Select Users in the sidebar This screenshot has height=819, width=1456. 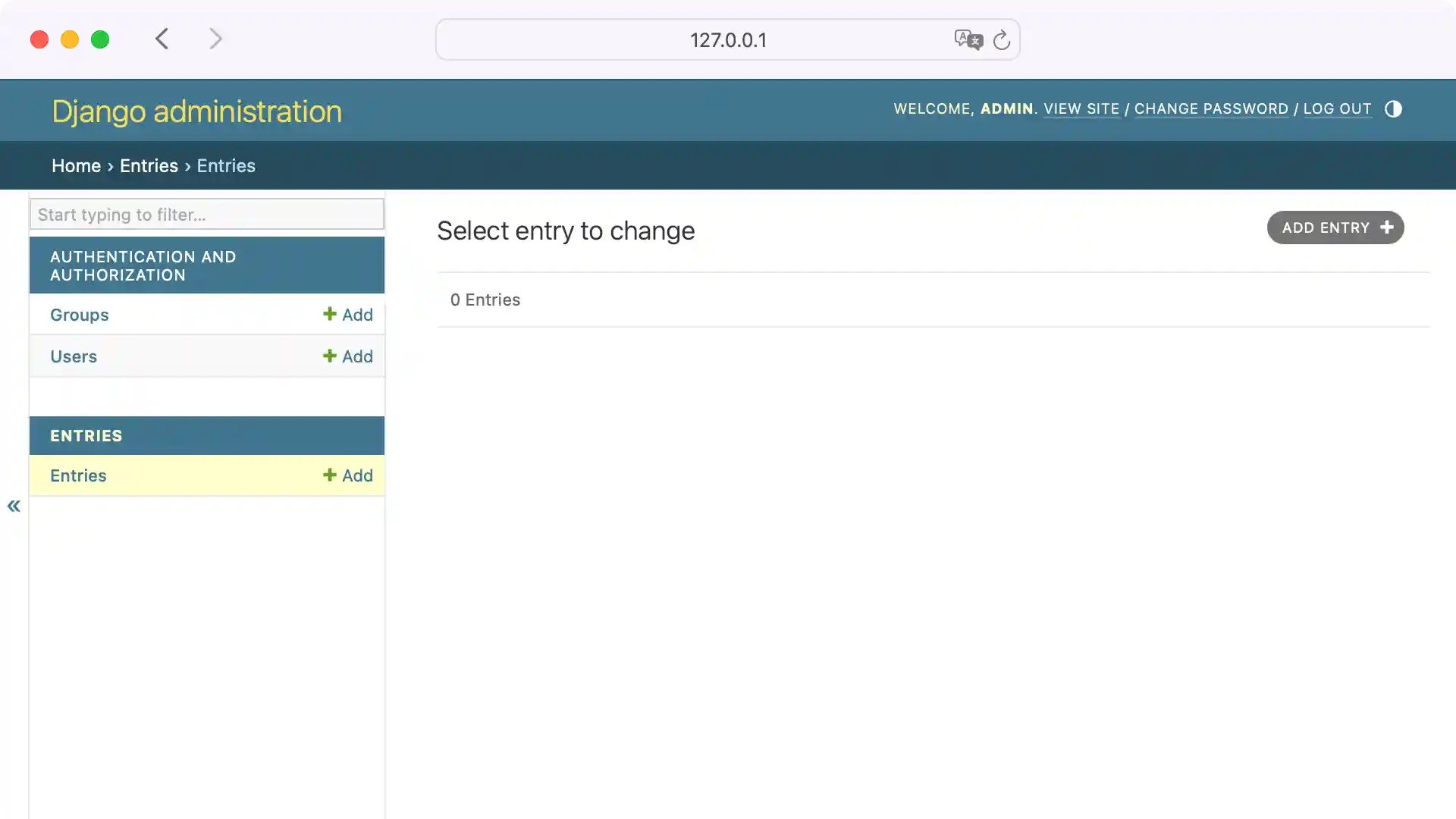click(x=74, y=355)
